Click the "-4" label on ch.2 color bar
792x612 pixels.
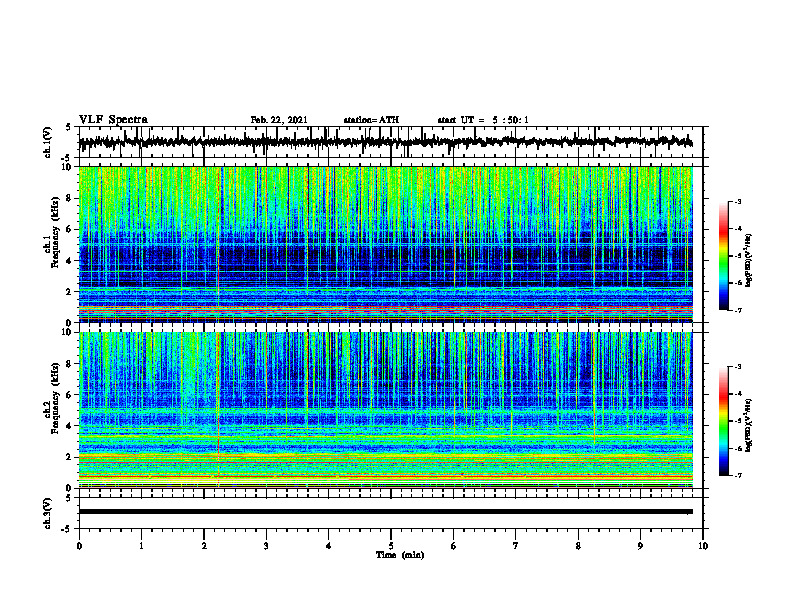click(x=738, y=394)
